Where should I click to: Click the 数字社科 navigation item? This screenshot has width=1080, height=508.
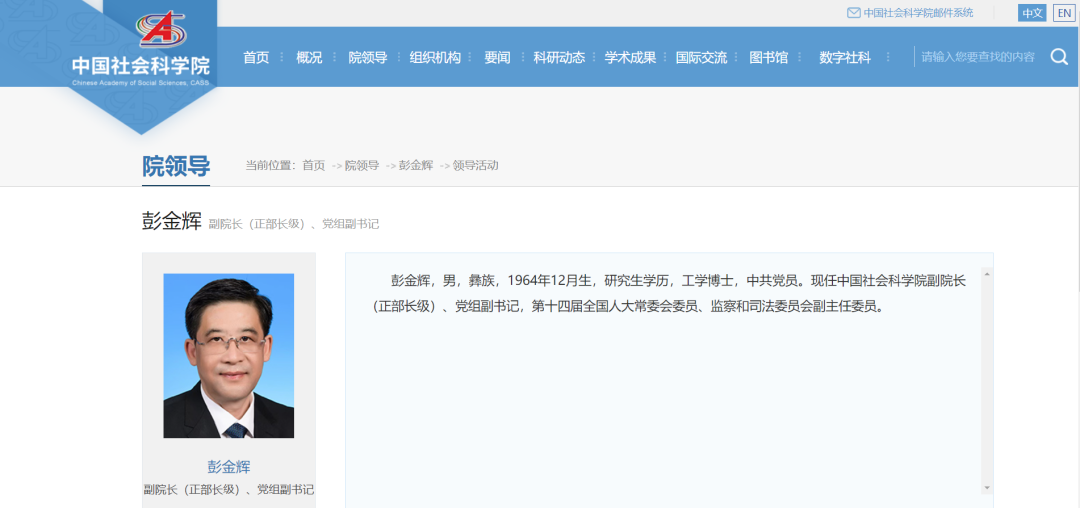pos(844,58)
